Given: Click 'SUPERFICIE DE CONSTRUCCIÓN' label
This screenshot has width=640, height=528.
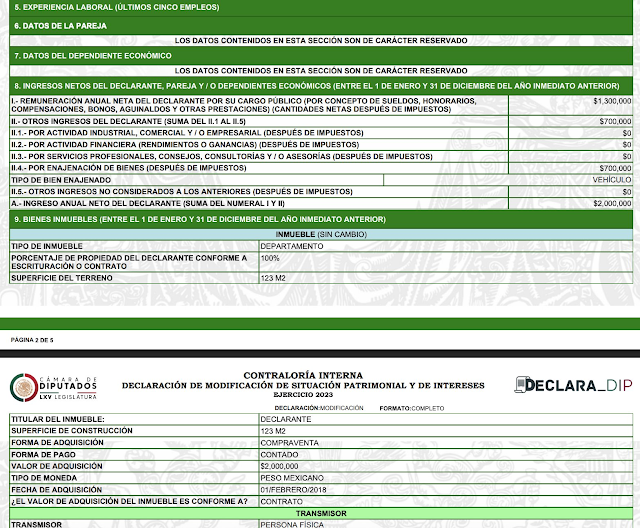Looking at the screenshot, I should tap(72, 431).
